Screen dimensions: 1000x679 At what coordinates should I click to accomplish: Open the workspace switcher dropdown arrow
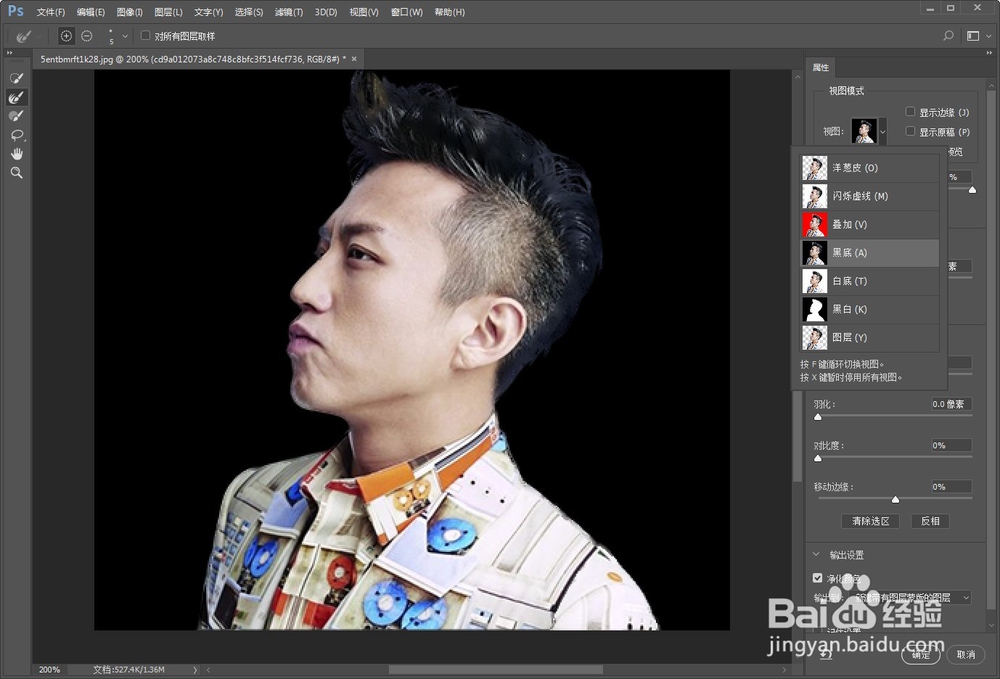point(989,36)
